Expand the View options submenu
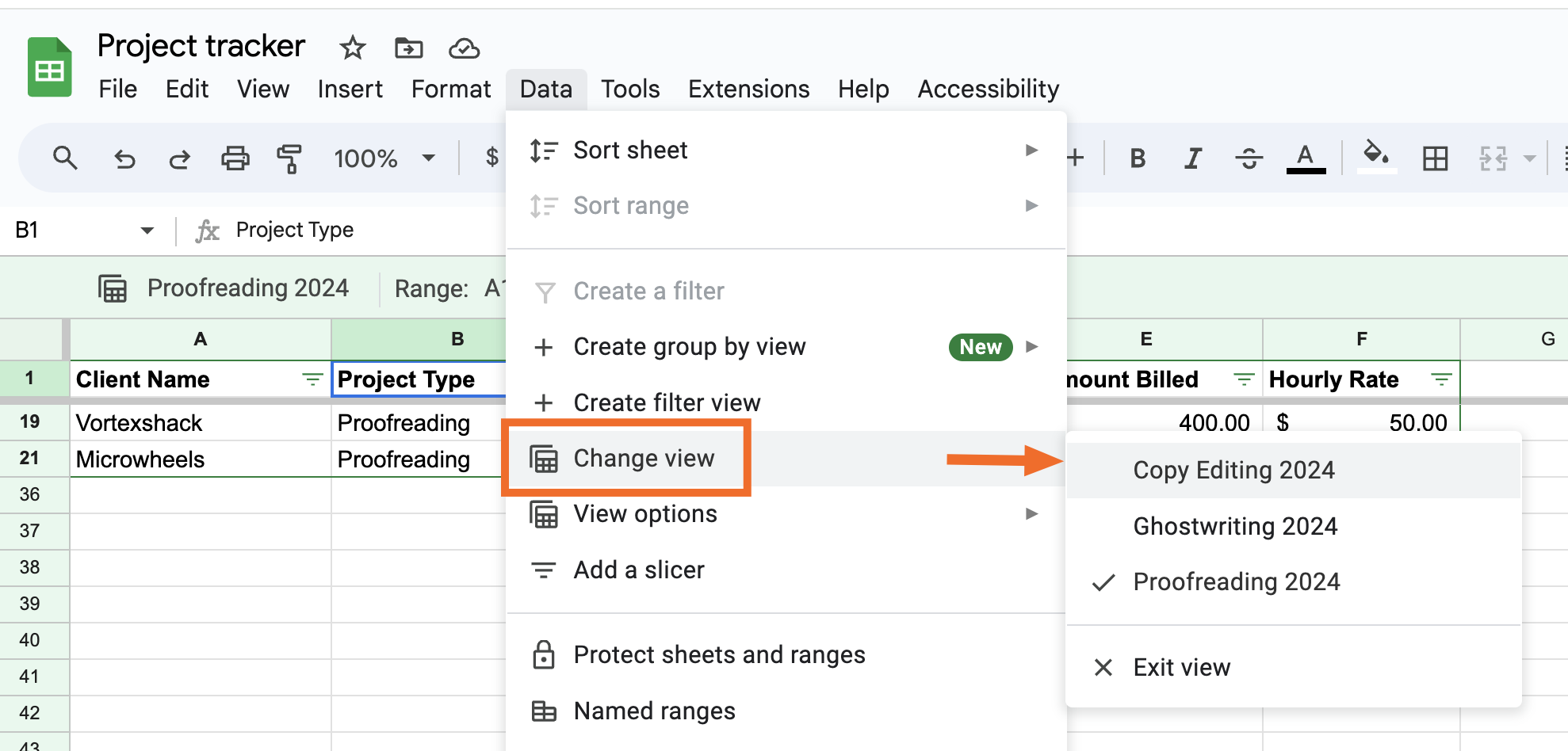The height and width of the screenshot is (751, 1568). click(786, 514)
